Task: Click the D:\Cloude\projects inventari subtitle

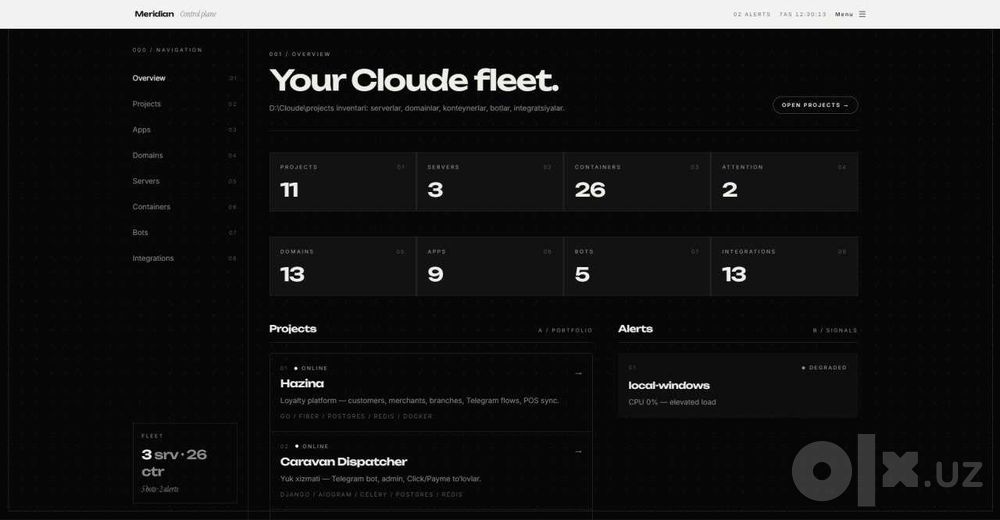Action: 417,108
